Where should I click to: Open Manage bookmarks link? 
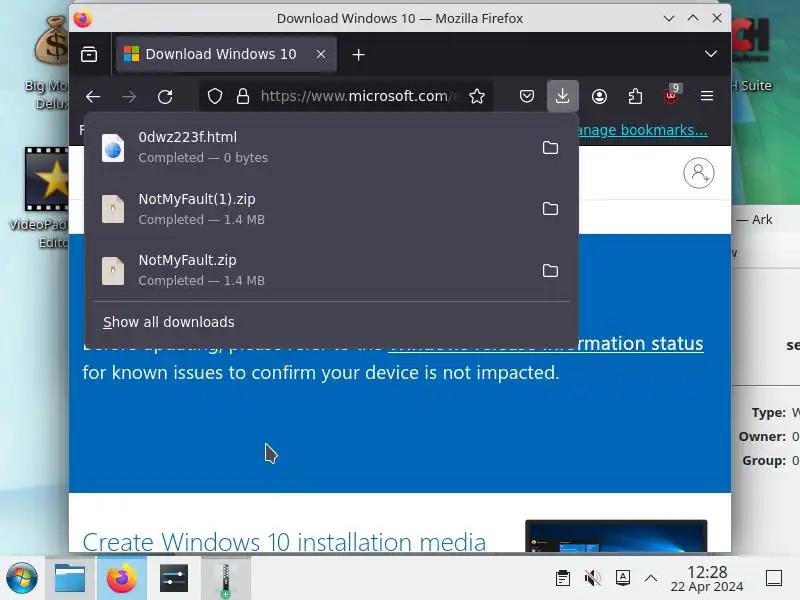643,130
